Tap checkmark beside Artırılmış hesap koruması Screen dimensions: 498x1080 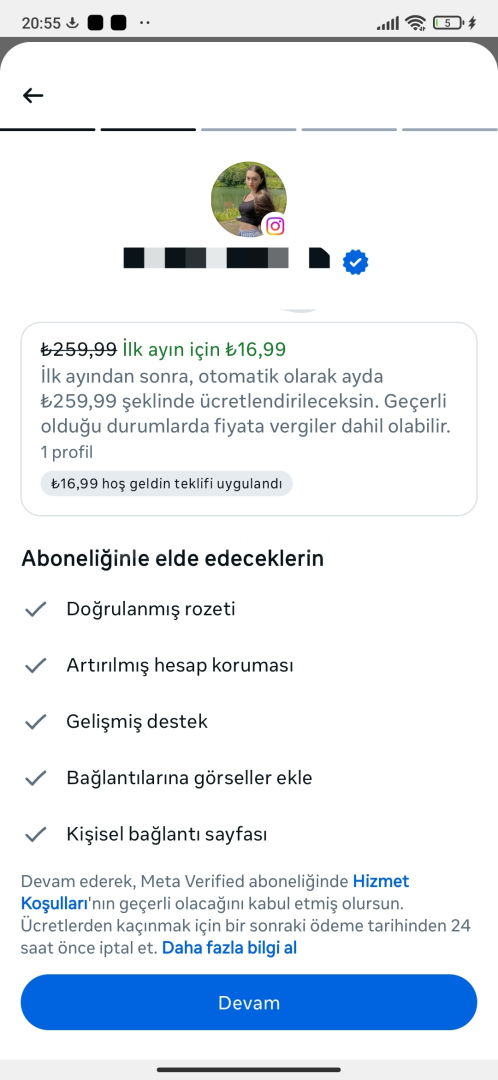pos(35,666)
